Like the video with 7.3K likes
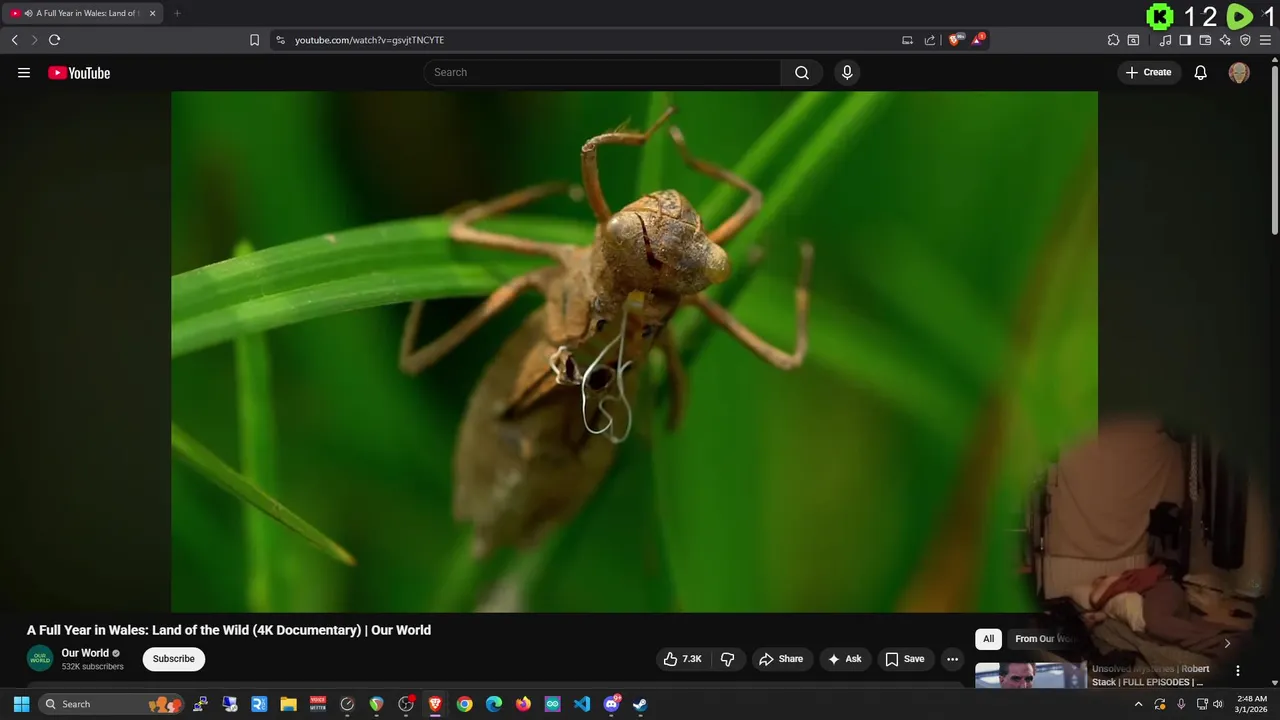 [x=683, y=659]
